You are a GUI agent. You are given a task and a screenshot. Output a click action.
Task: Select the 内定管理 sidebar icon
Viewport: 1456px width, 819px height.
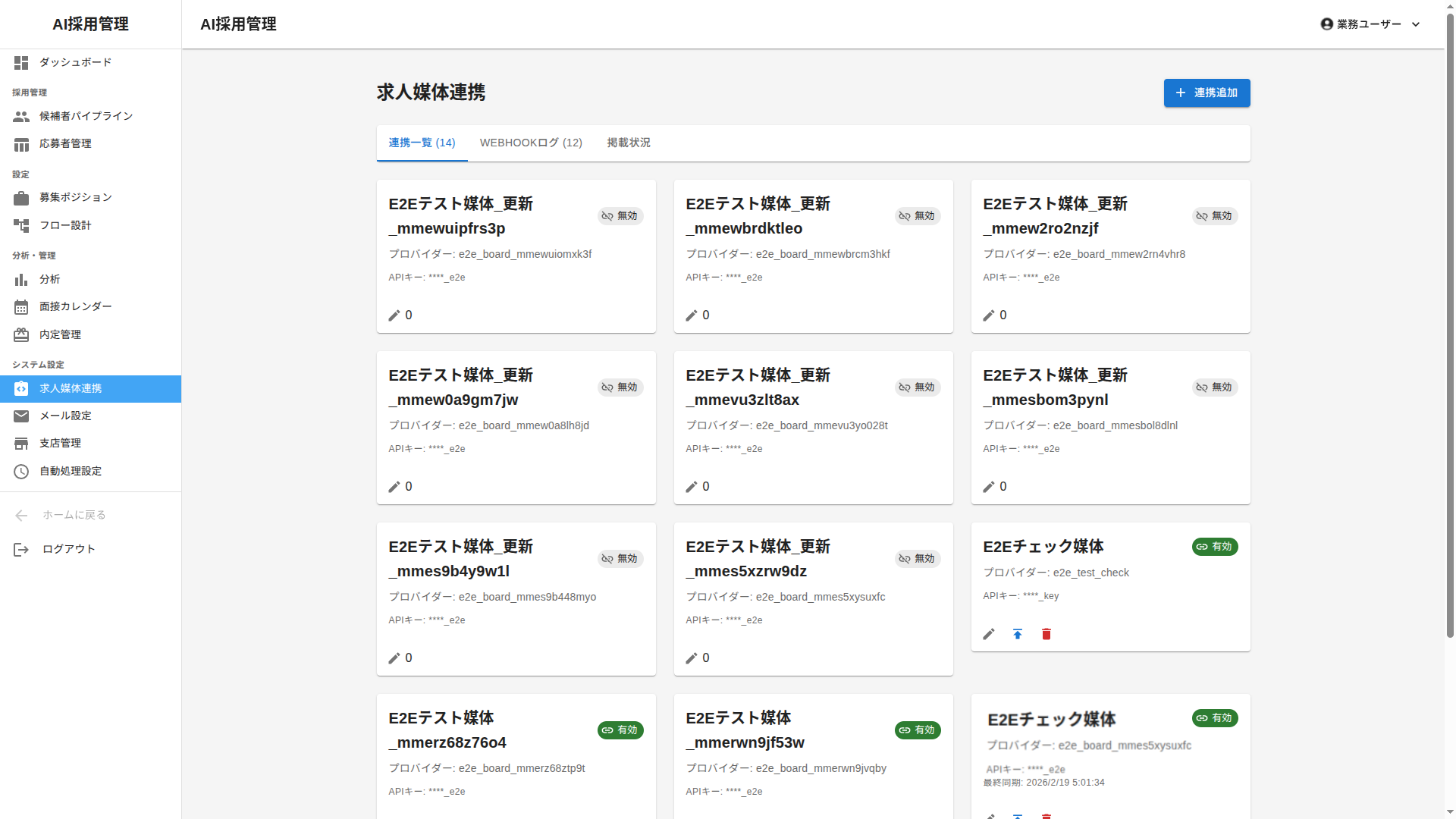tap(21, 334)
